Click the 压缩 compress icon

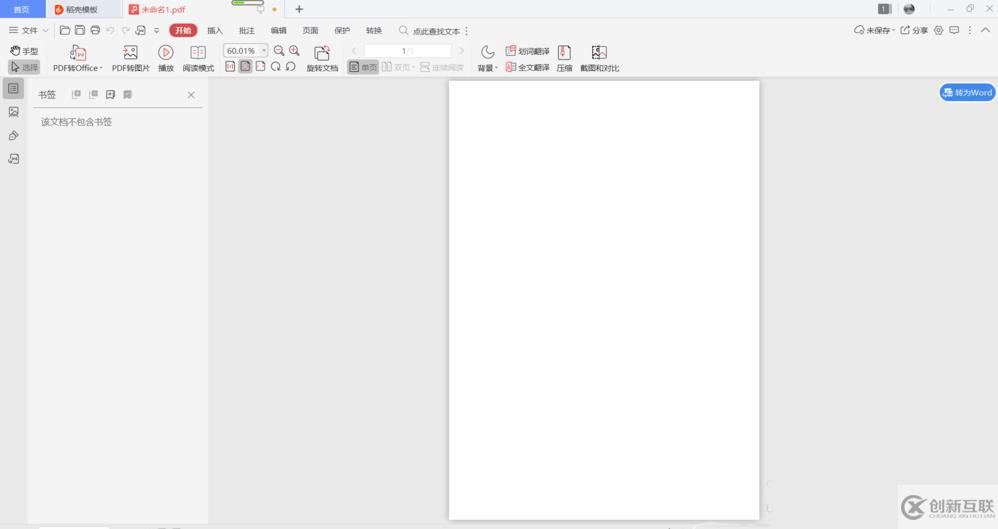coord(564,53)
